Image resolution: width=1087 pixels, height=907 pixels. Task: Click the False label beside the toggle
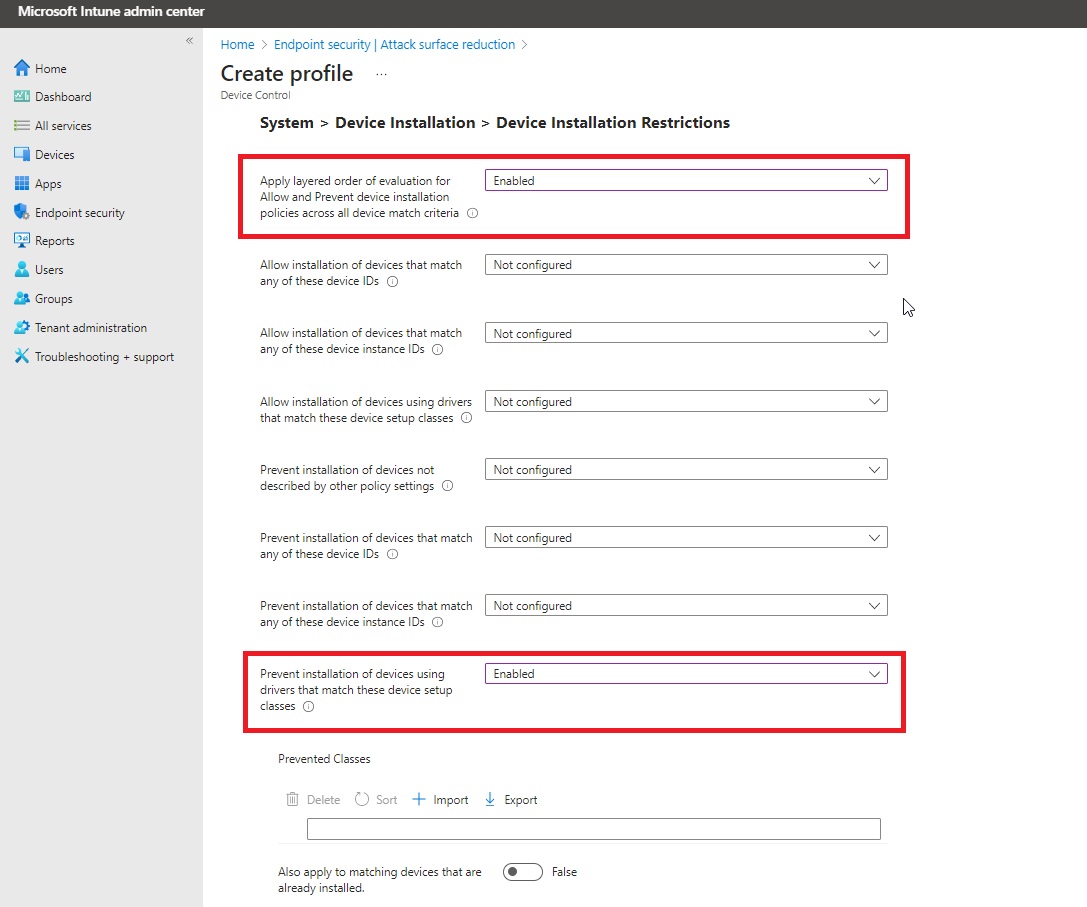pyautogui.click(x=564, y=872)
